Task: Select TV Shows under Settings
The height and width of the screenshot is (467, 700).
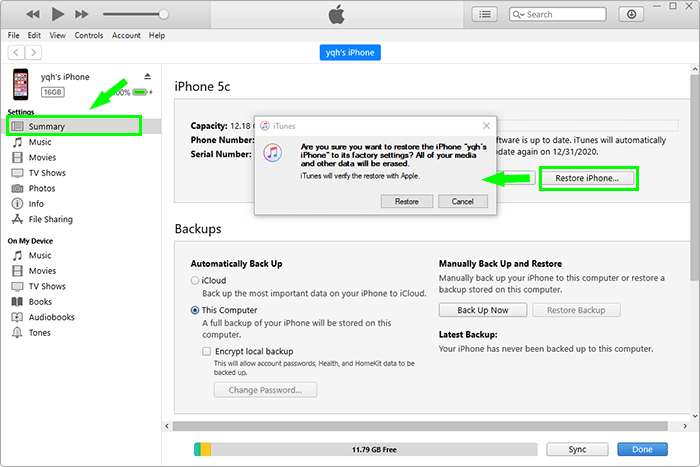Action: [x=46, y=173]
